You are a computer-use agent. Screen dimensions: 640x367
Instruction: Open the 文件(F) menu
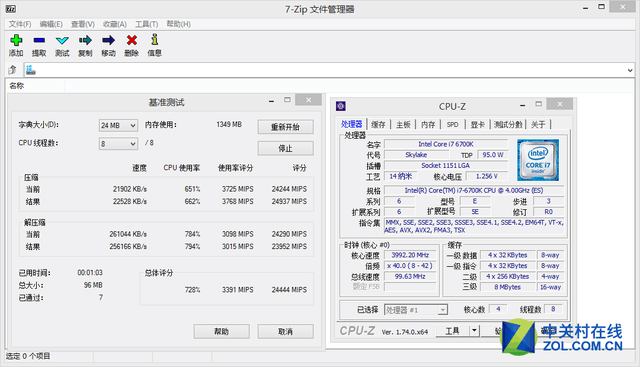point(20,24)
